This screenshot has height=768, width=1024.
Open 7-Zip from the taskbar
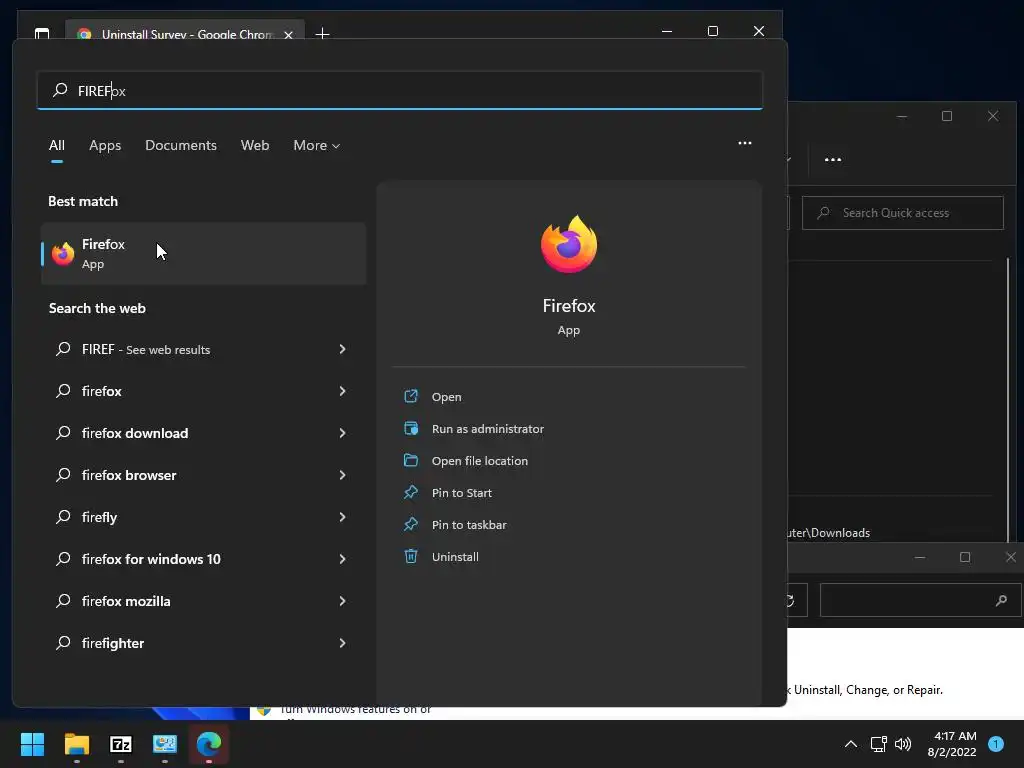(121, 744)
